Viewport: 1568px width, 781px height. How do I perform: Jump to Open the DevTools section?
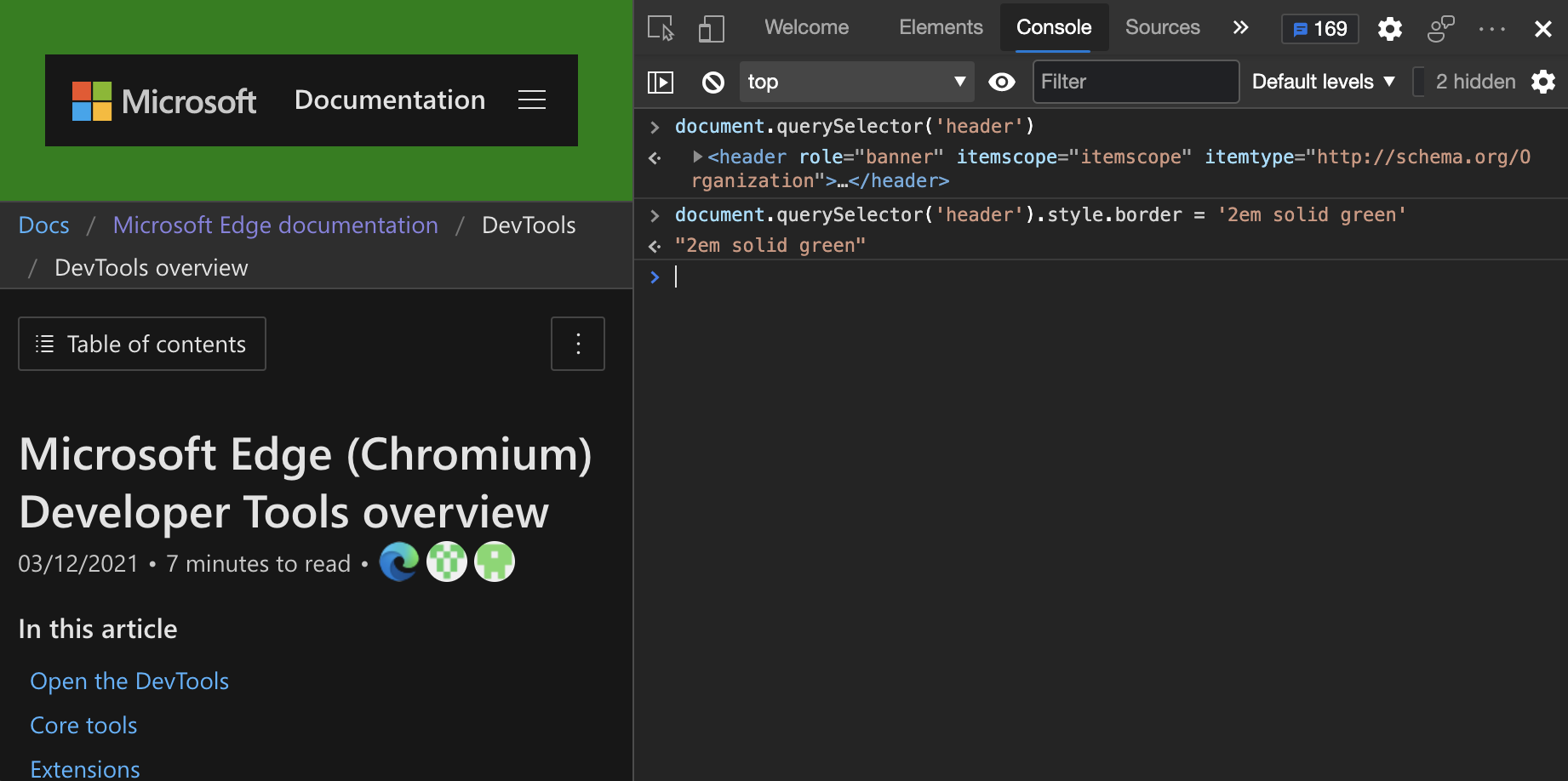[x=129, y=681]
